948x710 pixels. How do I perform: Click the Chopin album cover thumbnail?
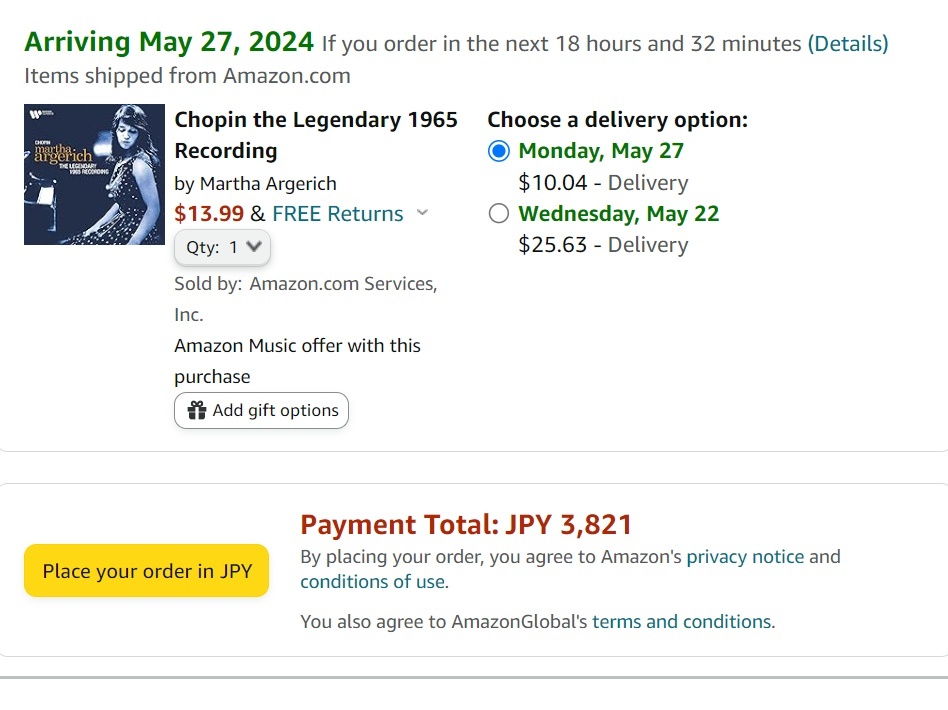point(94,174)
